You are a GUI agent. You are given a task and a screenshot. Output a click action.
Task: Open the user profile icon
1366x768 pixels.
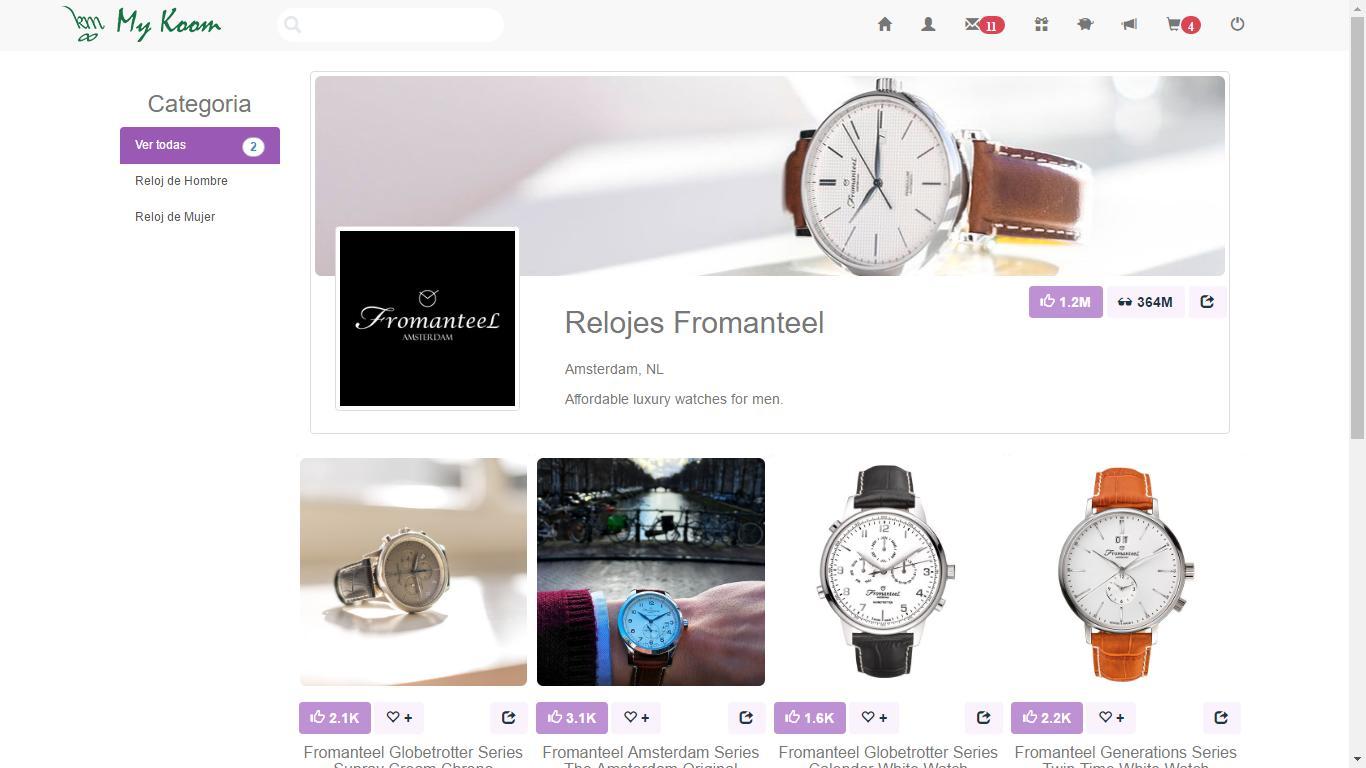928,24
